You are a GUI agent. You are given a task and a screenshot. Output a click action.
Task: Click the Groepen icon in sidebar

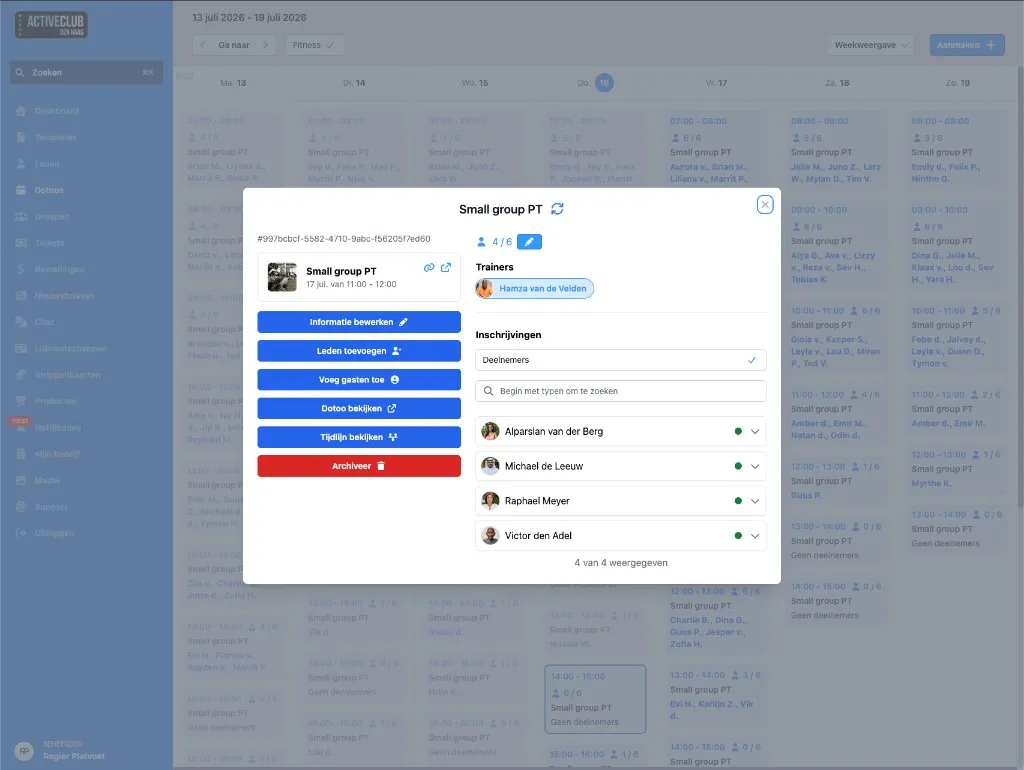(21, 216)
